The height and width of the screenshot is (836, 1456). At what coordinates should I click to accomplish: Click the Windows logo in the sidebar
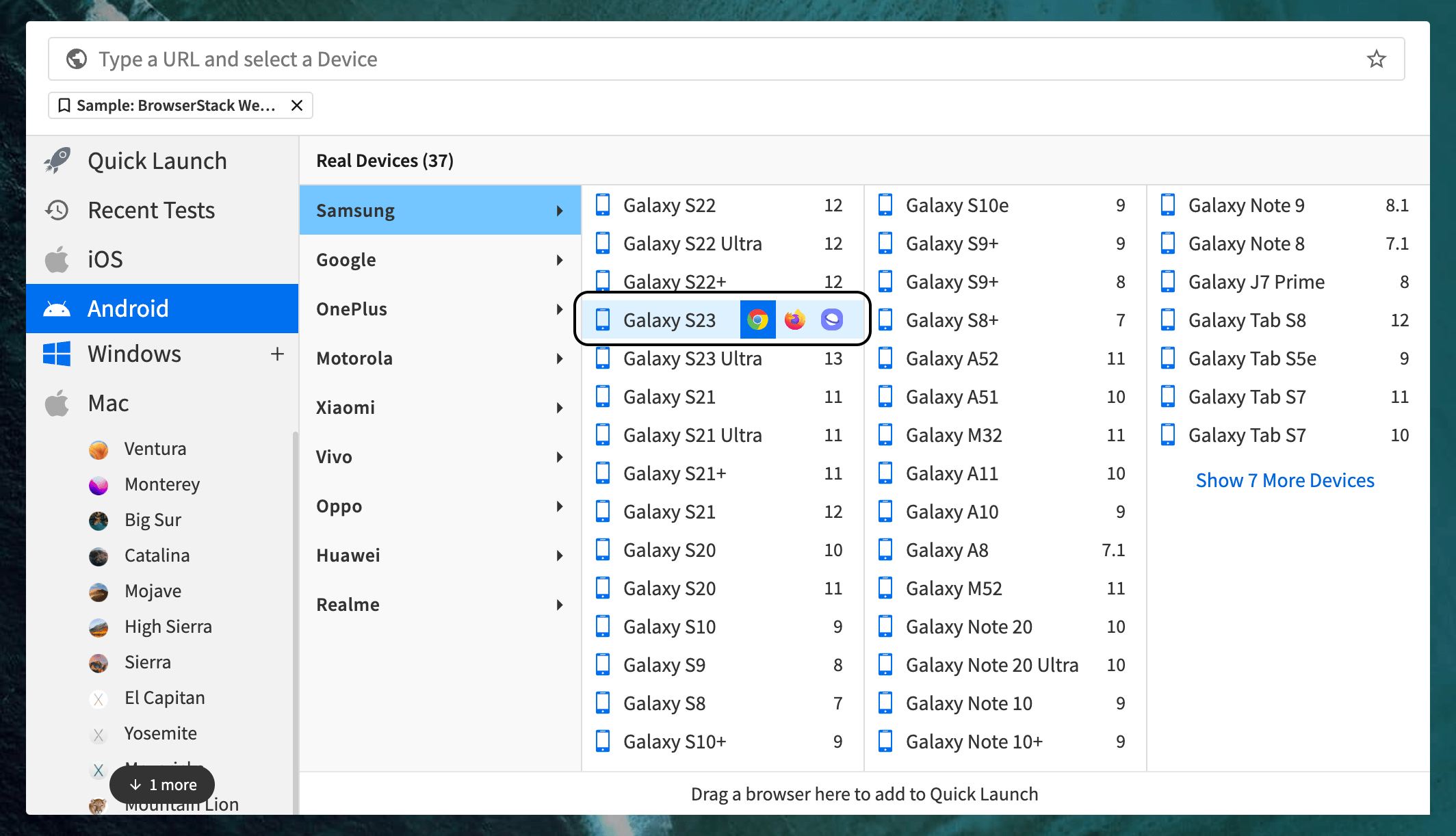click(x=56, y=354)
